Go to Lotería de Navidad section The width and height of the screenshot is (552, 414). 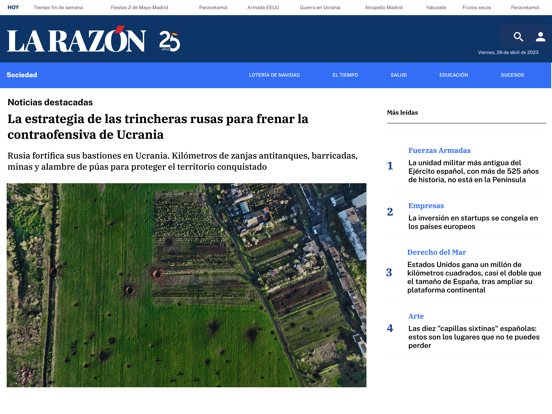pyautogui.click(x=274, y=75)
